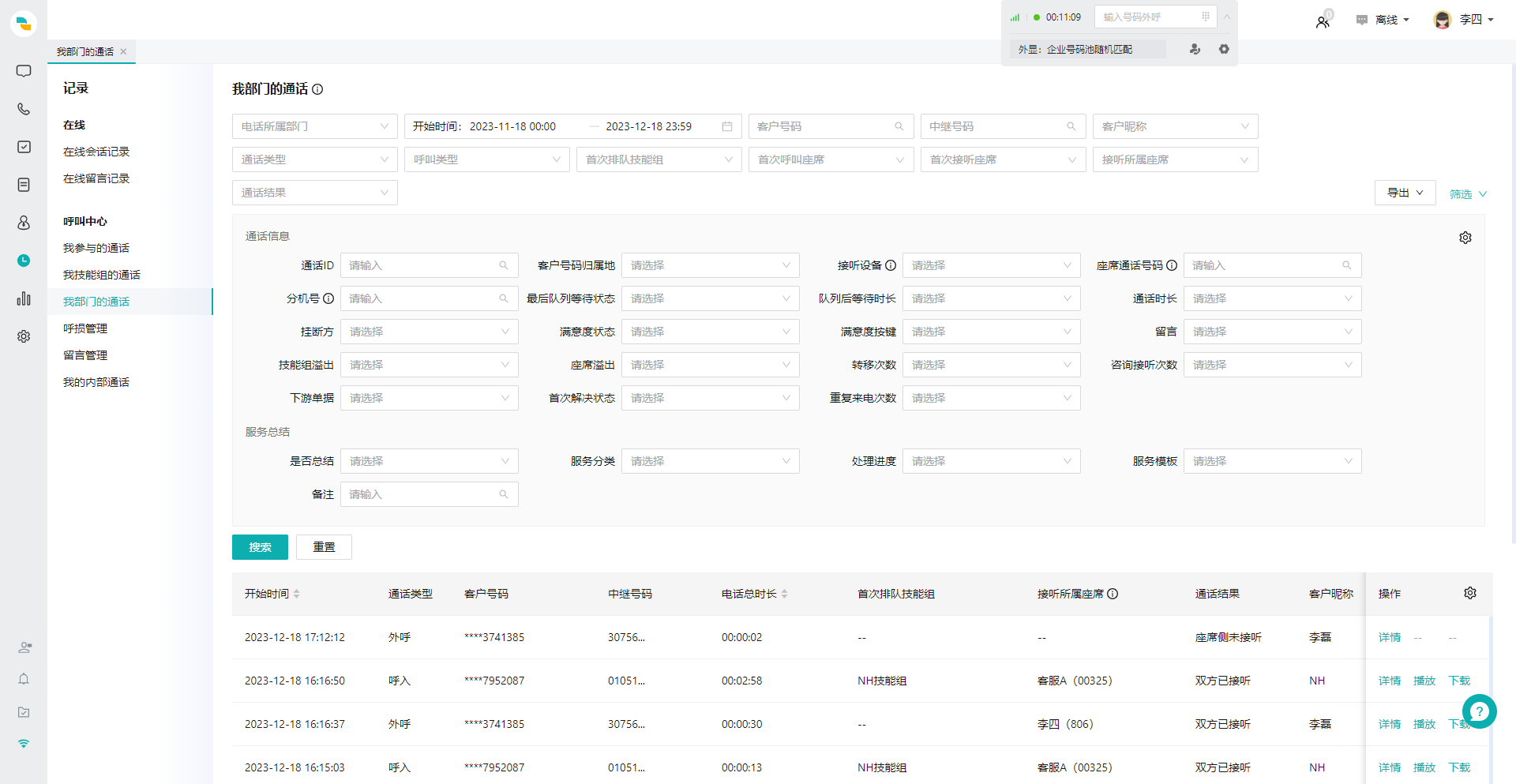Open the 满意度状态 select
Viewport: 1516px width, 784px height.
point(711,332)
